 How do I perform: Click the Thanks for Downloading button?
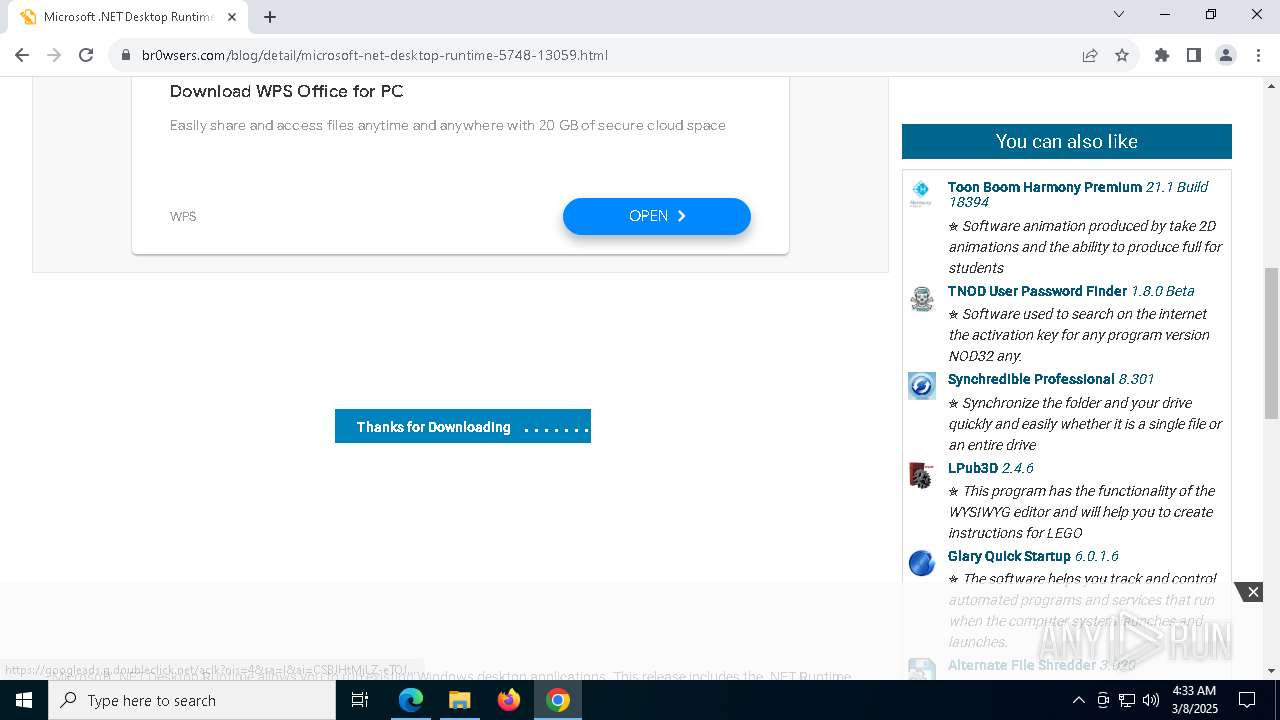pyautogui.click(x=463, y=426)
